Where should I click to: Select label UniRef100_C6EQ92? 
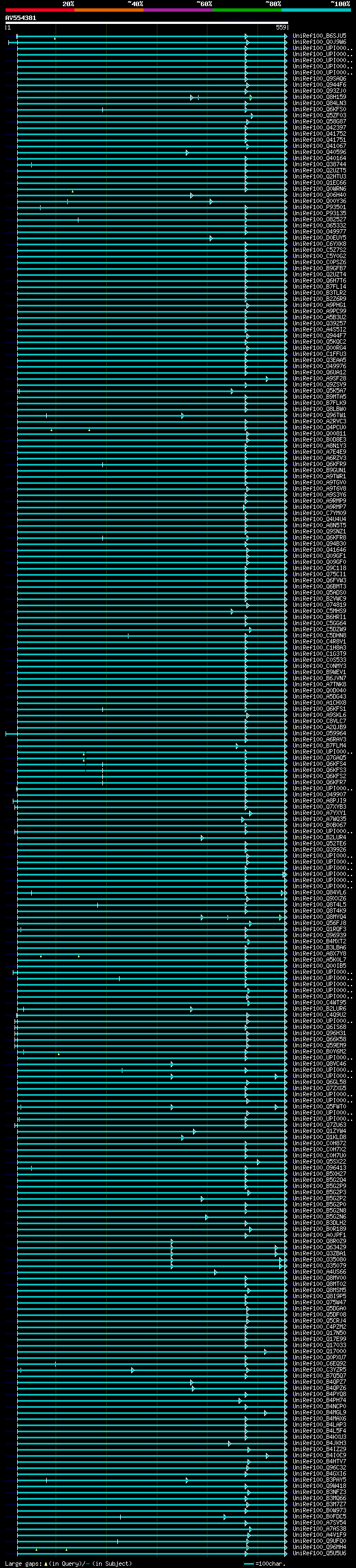(x=319, y=1363)
